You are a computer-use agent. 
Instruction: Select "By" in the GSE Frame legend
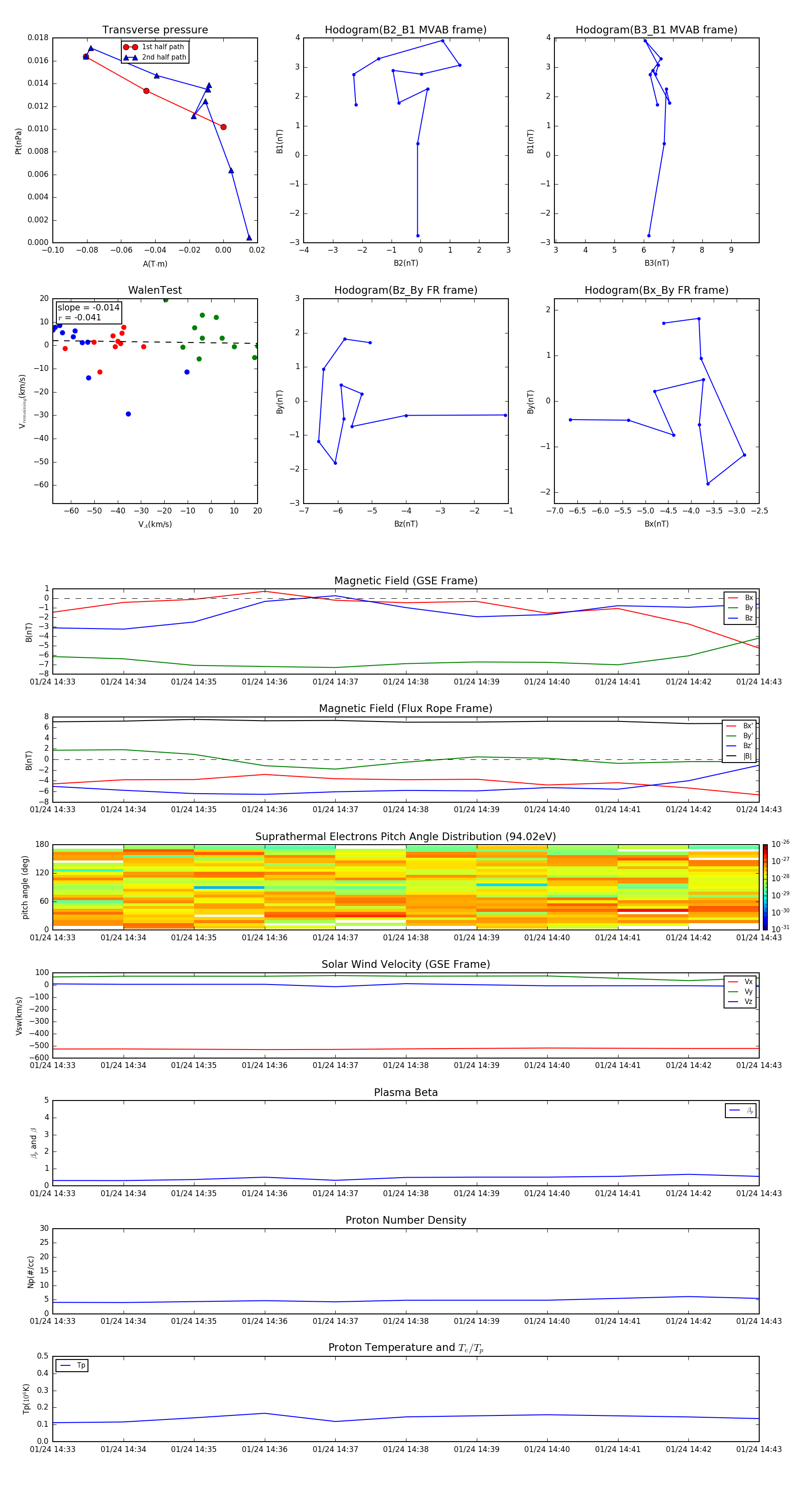coord(740,607)
